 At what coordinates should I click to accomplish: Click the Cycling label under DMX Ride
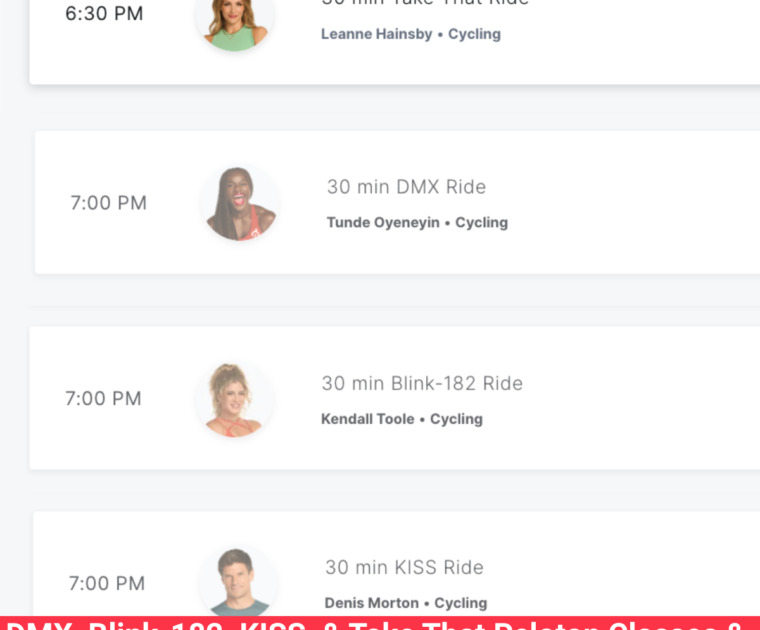482,222
